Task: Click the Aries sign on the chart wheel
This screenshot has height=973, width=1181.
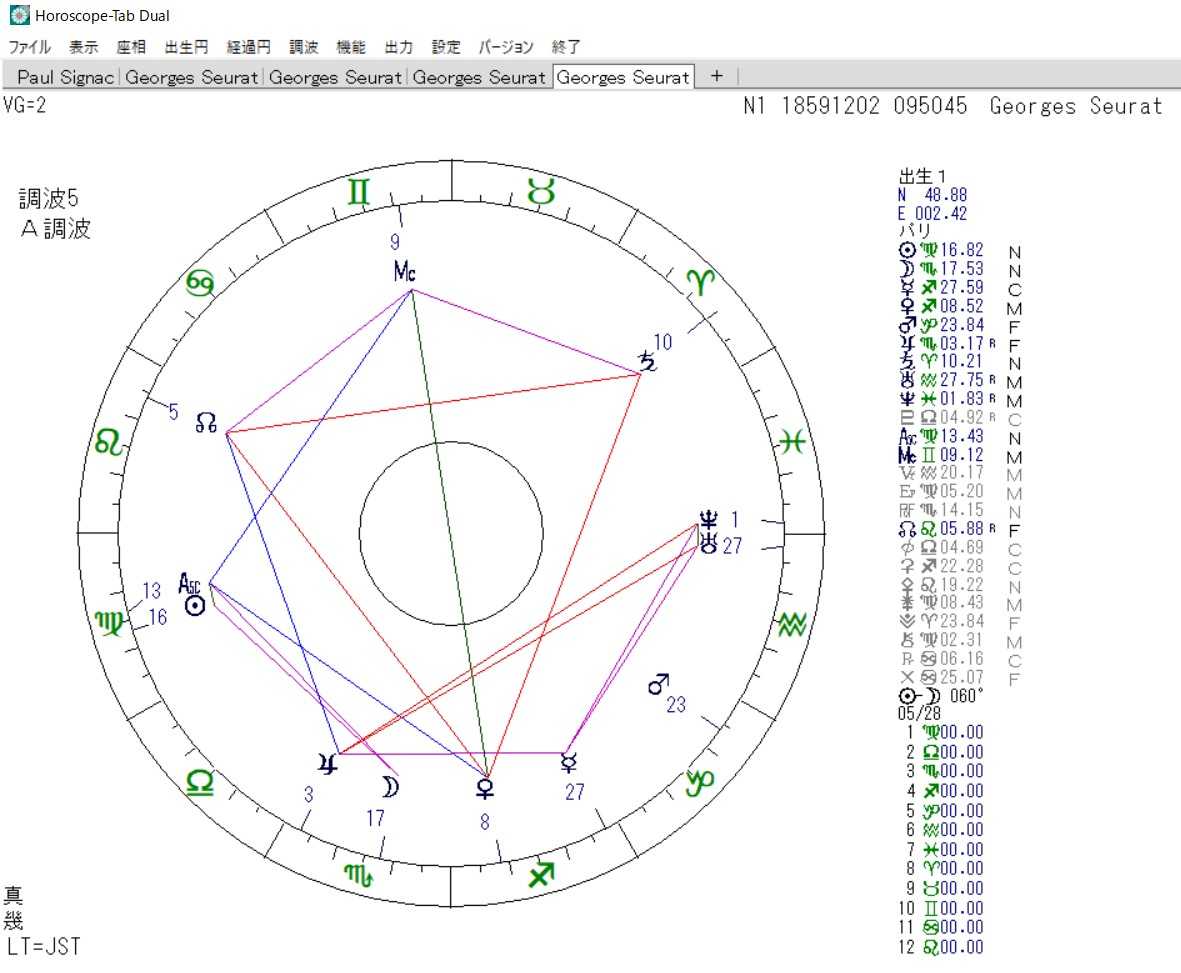Action: pos(700,282)
